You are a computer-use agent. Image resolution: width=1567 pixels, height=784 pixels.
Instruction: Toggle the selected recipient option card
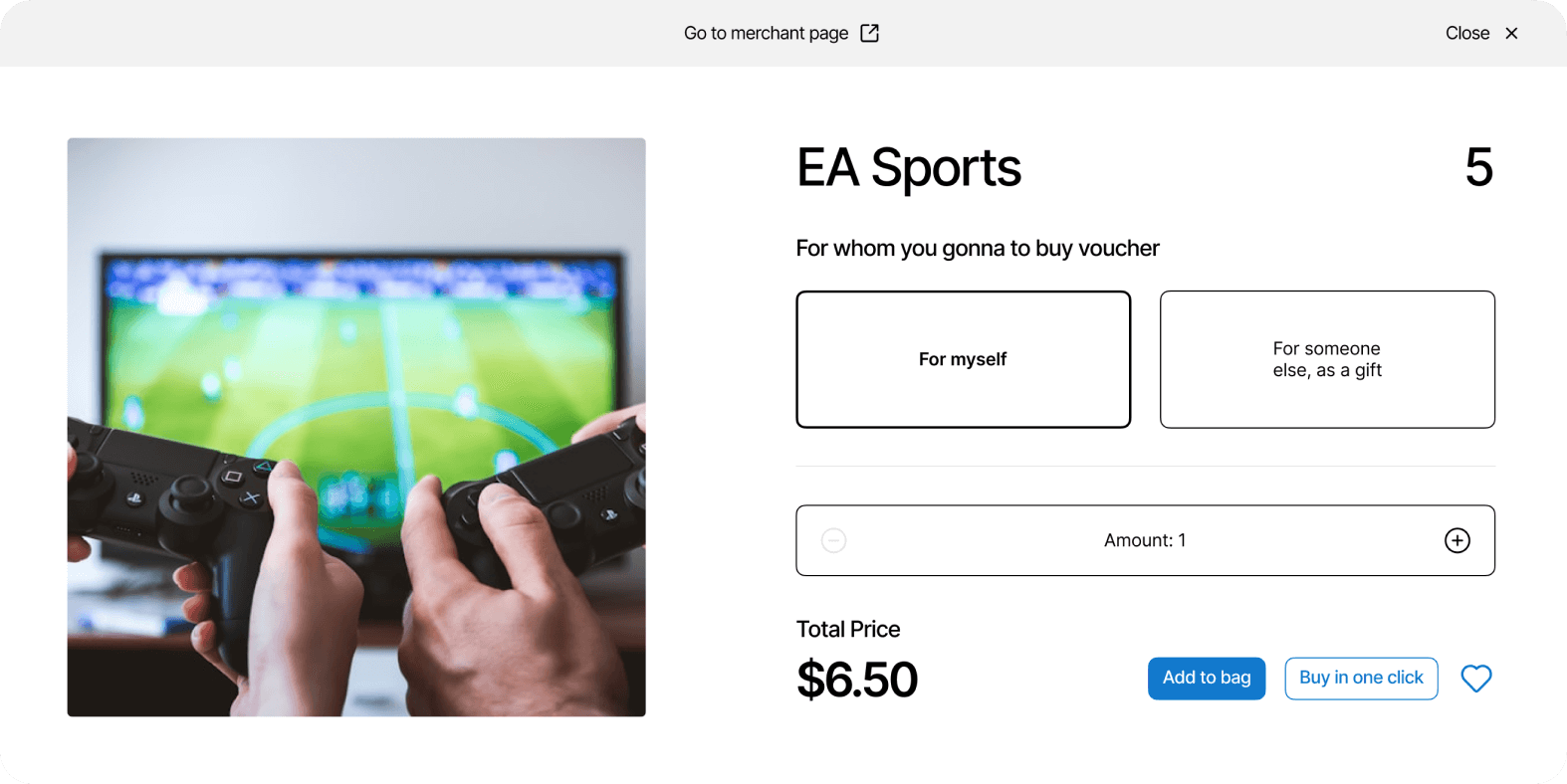[x=963, y=359]
